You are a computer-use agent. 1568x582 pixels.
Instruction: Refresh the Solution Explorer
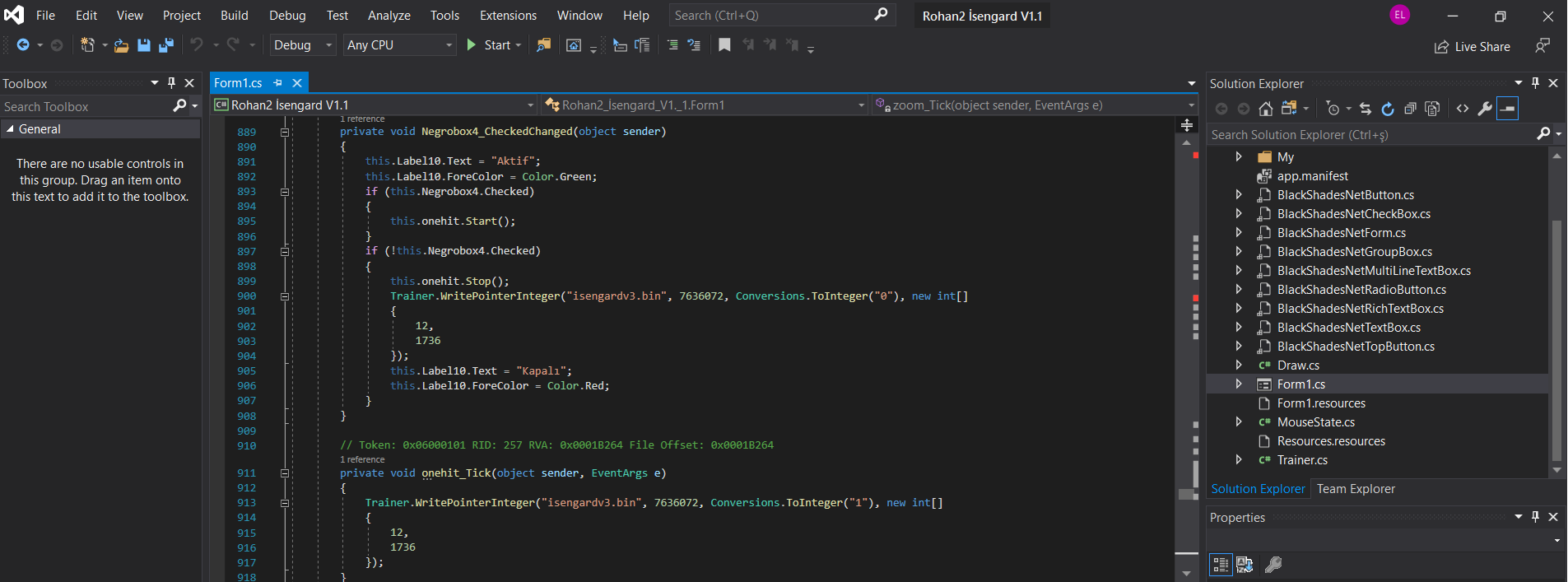tap(1388, 109)
